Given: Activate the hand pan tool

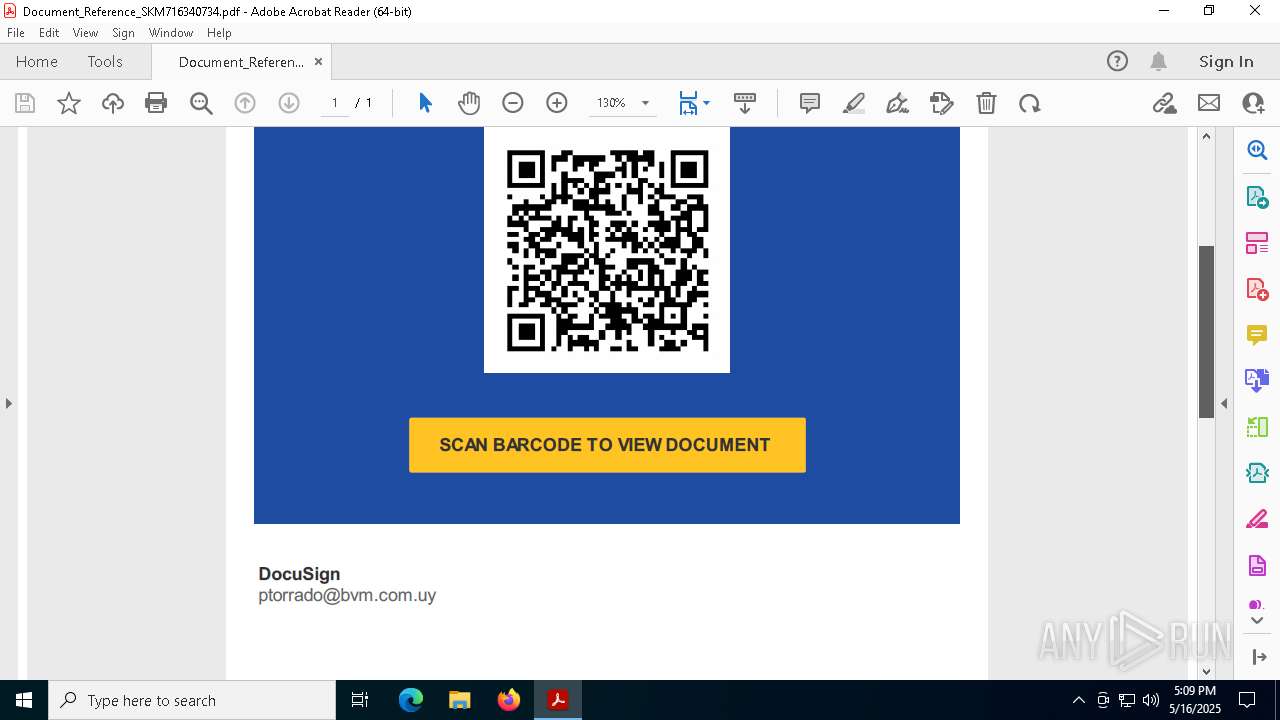Looking at the screenshot, I should (469, 103).
